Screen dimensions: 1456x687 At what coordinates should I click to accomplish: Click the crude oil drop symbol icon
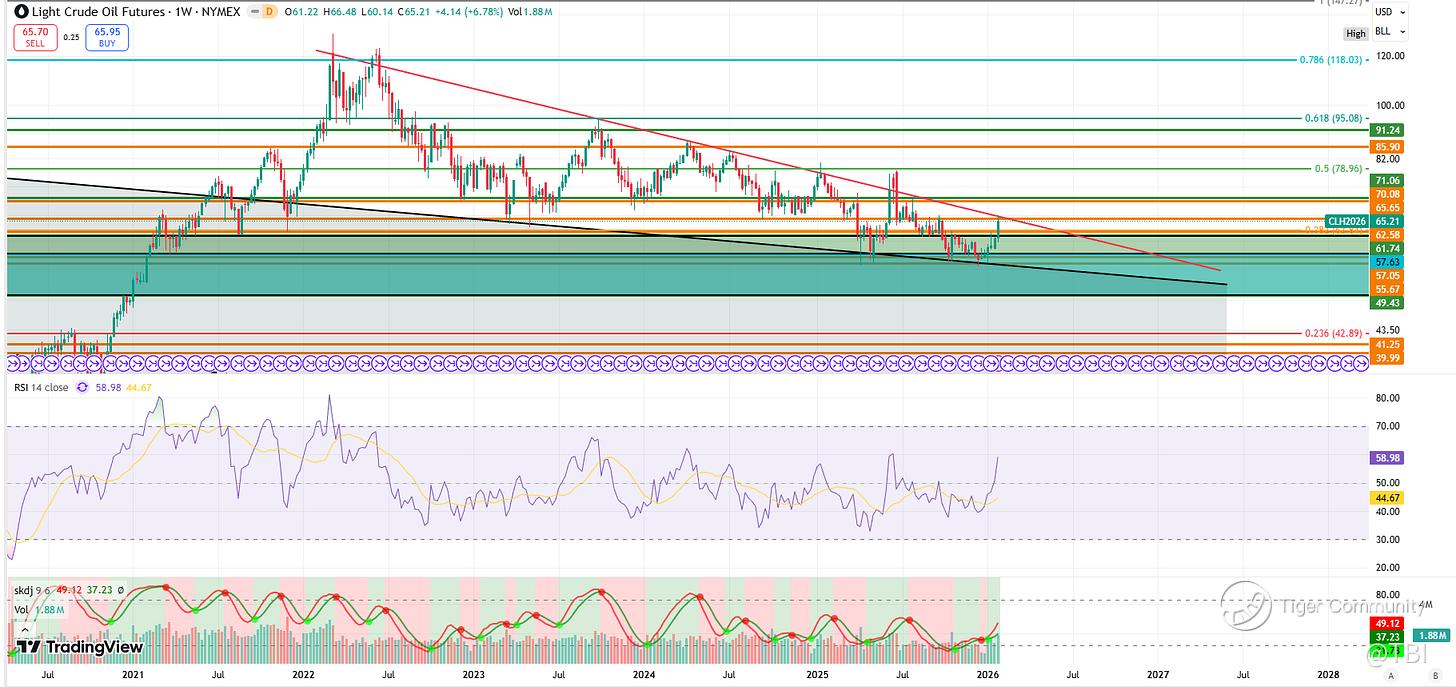point(21,11)
